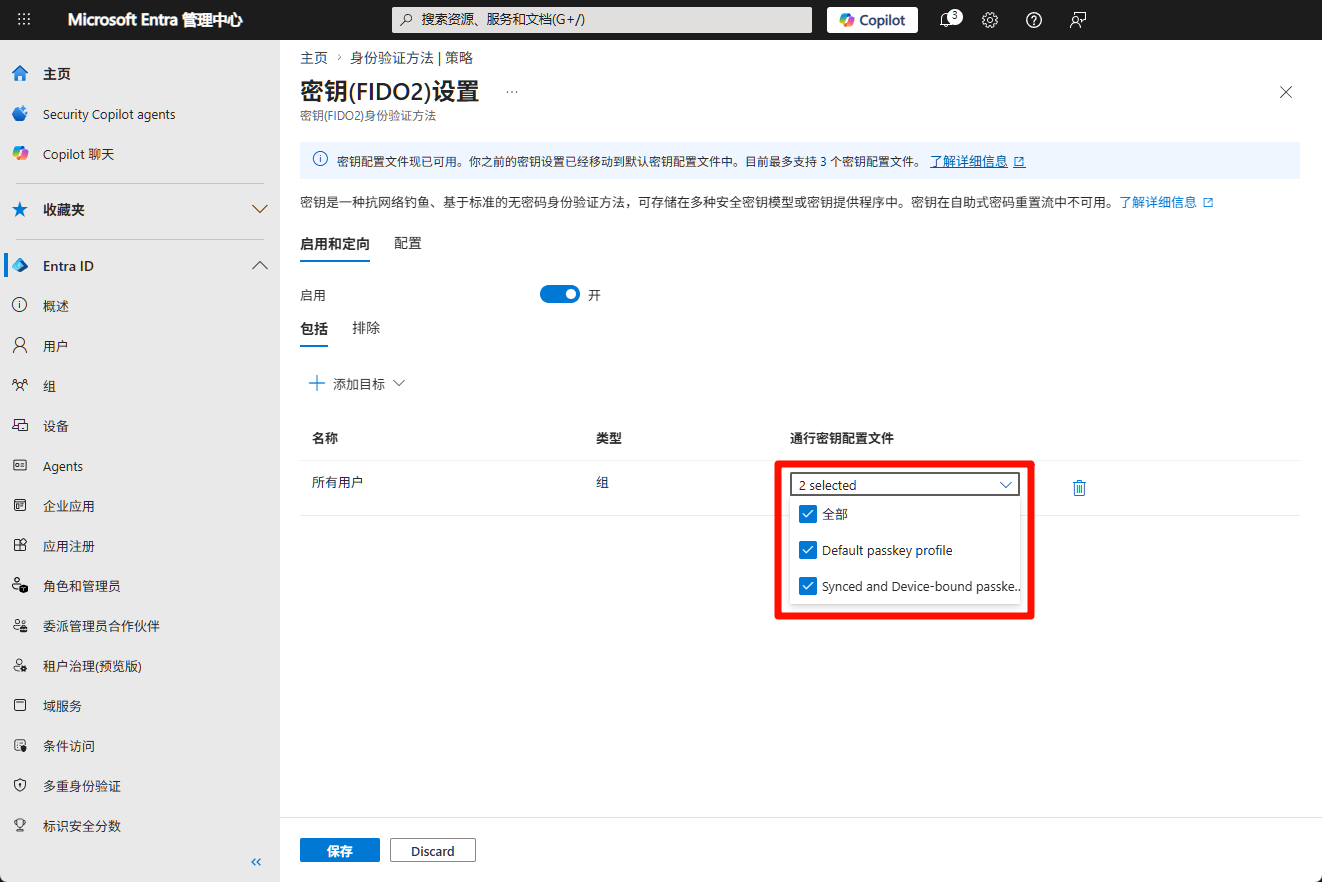Uncheck Default passkey profile checkbox
The width and height of the screenshot is (1322, 882).
(808, 550)
